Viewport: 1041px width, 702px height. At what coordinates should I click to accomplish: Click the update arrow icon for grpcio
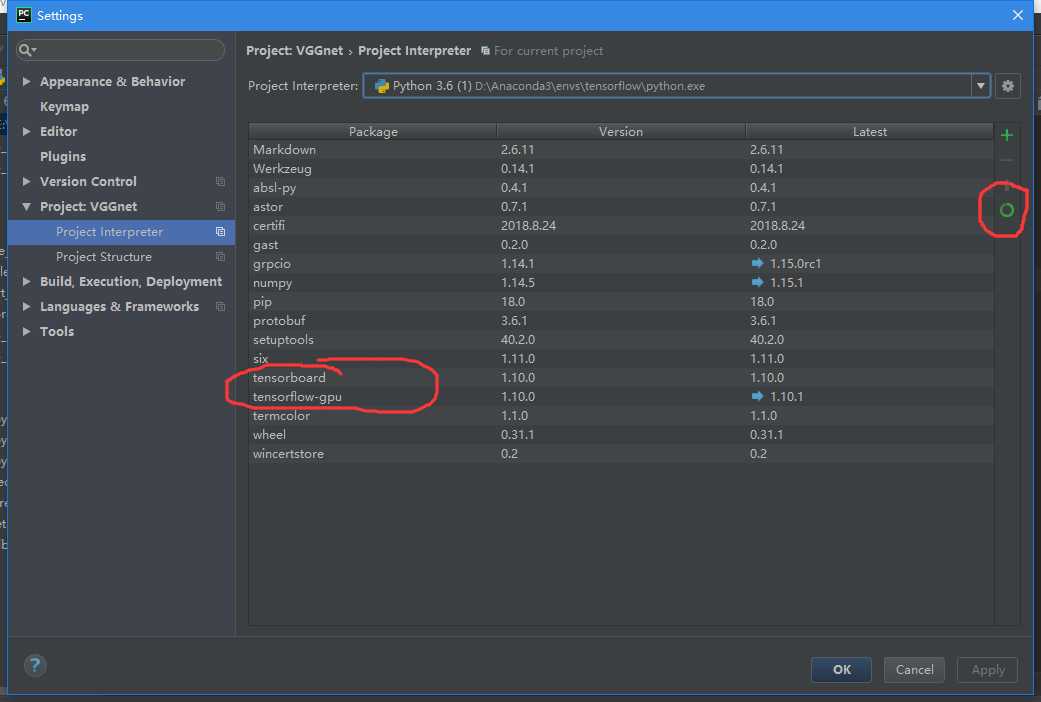(757, 263)
